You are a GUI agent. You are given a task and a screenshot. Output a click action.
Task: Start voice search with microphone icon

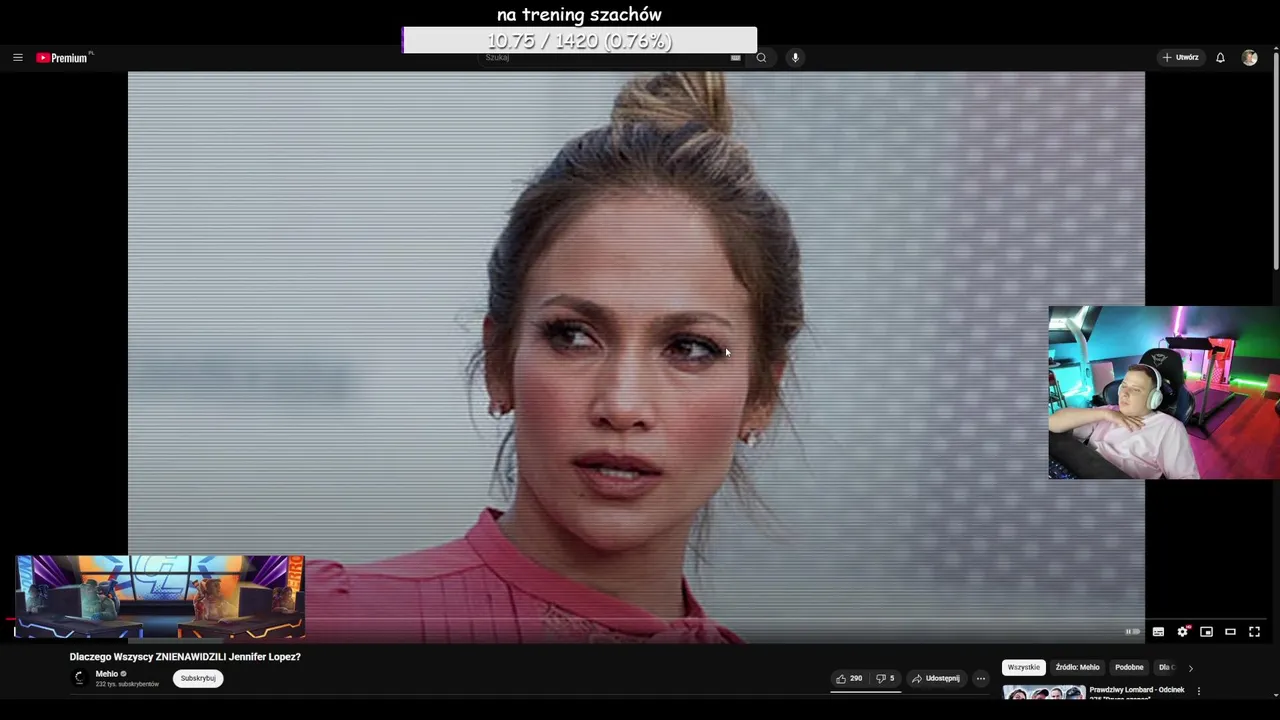click(x=795, y=57)
